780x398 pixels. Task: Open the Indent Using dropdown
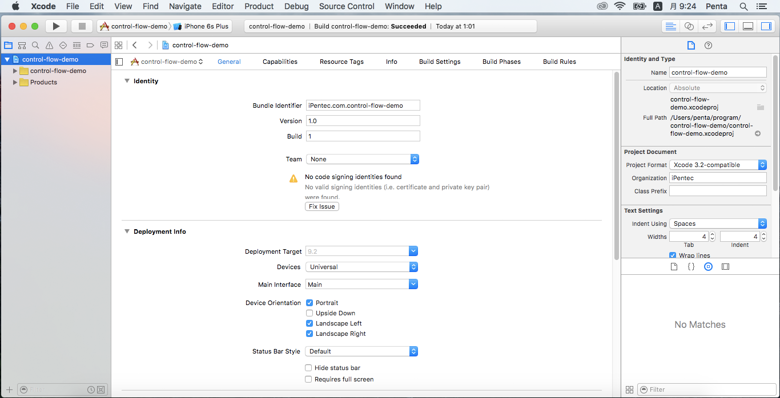click(718, 224)
